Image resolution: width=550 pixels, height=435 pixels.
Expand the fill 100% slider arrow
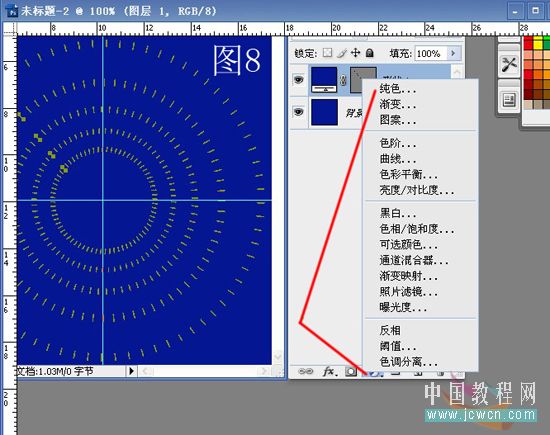(x=454, y=53)
